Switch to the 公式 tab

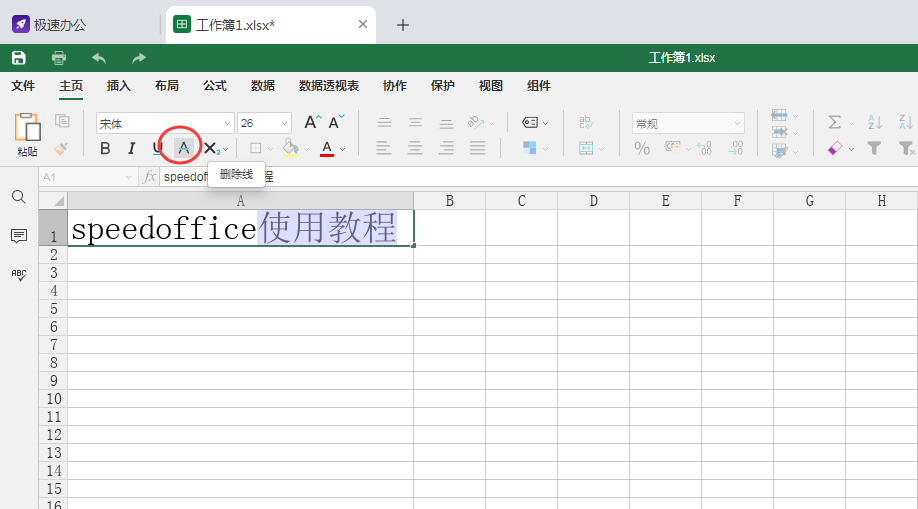215,86
